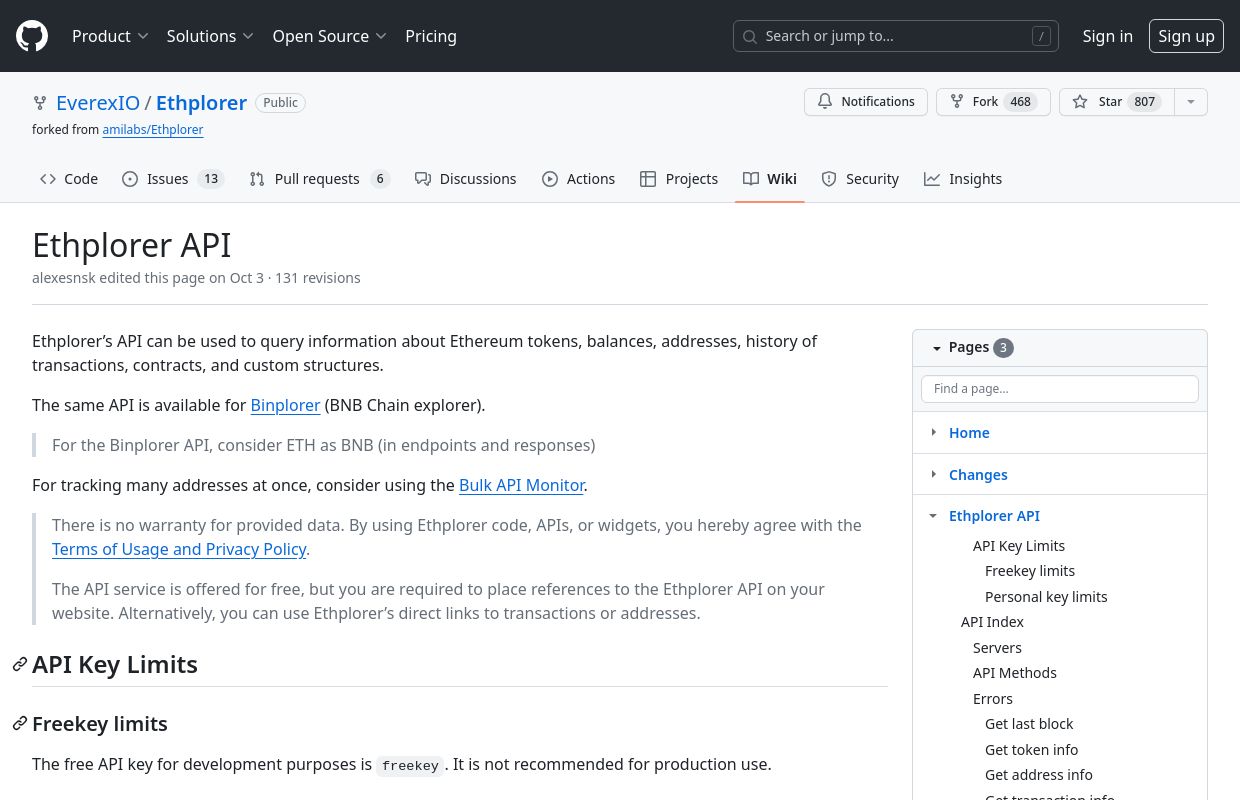Open the Changes wiki page
This screenshot has height=800, width=1240.
[978, 475]
